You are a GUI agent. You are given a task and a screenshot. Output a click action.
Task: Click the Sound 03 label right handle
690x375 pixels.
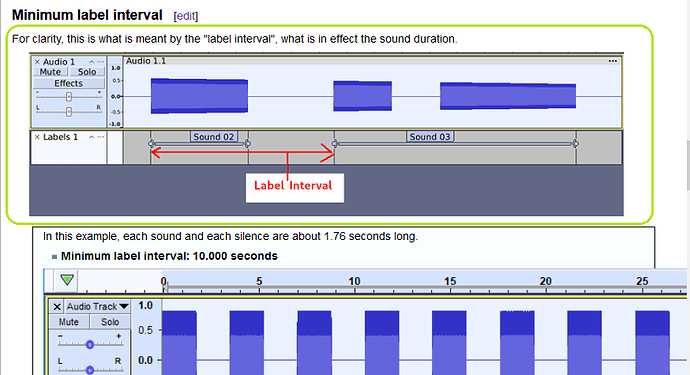click(575, 143)
